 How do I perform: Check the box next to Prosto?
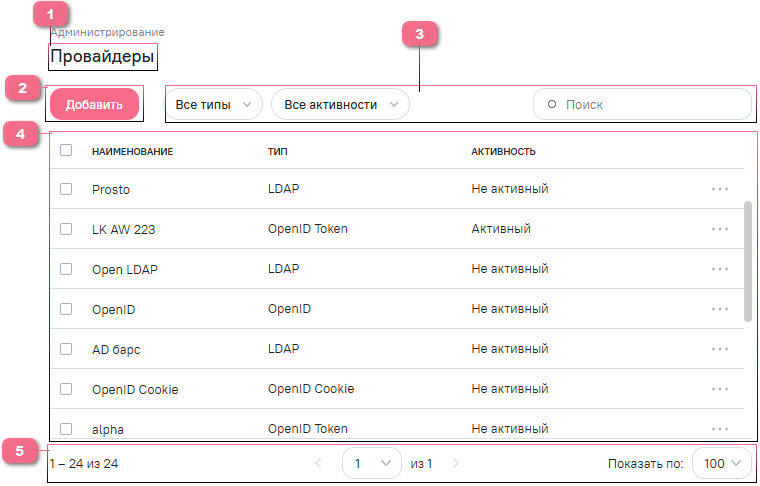tap(66, 189)
